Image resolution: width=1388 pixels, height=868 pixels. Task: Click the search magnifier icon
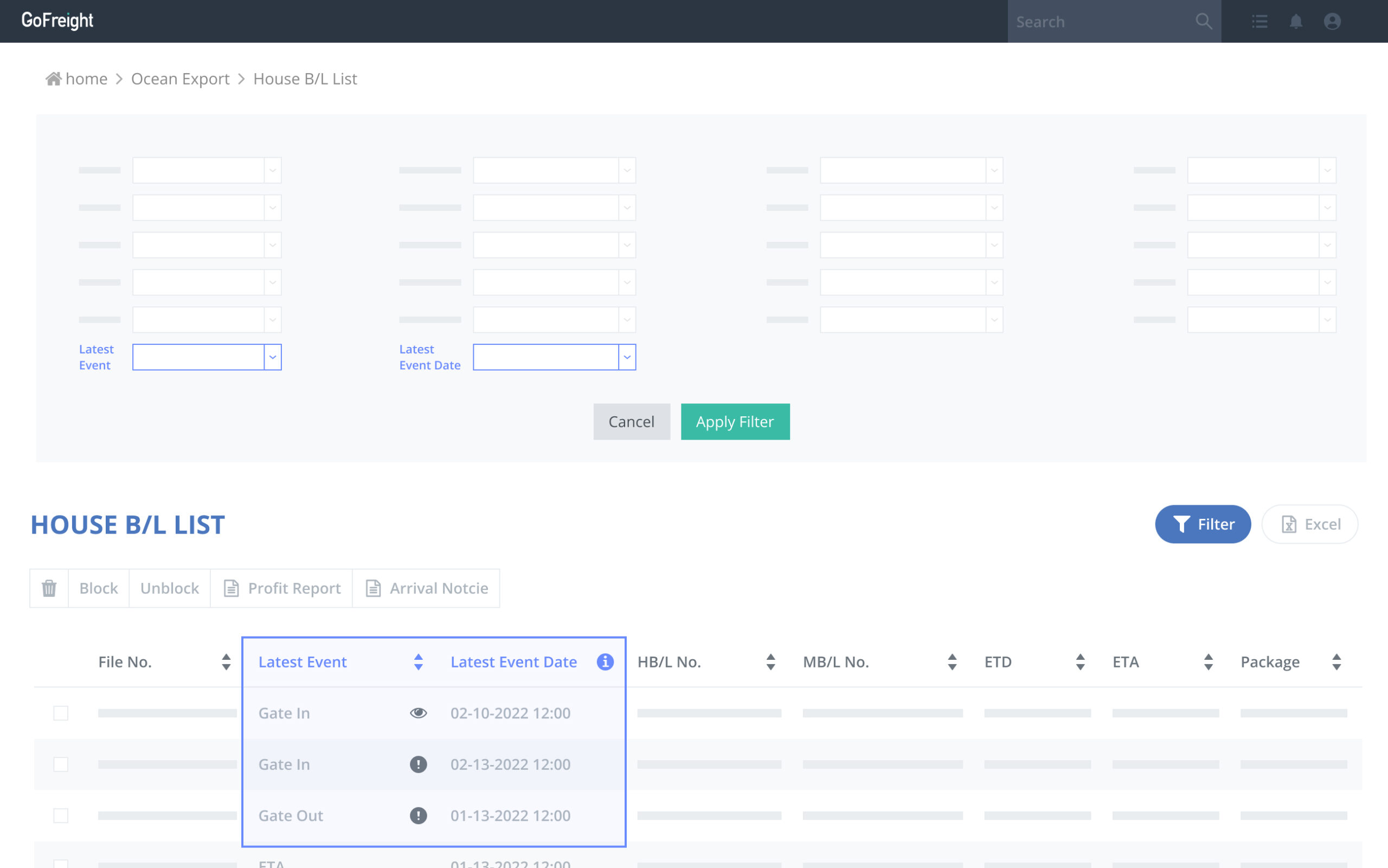point(1204,22)
